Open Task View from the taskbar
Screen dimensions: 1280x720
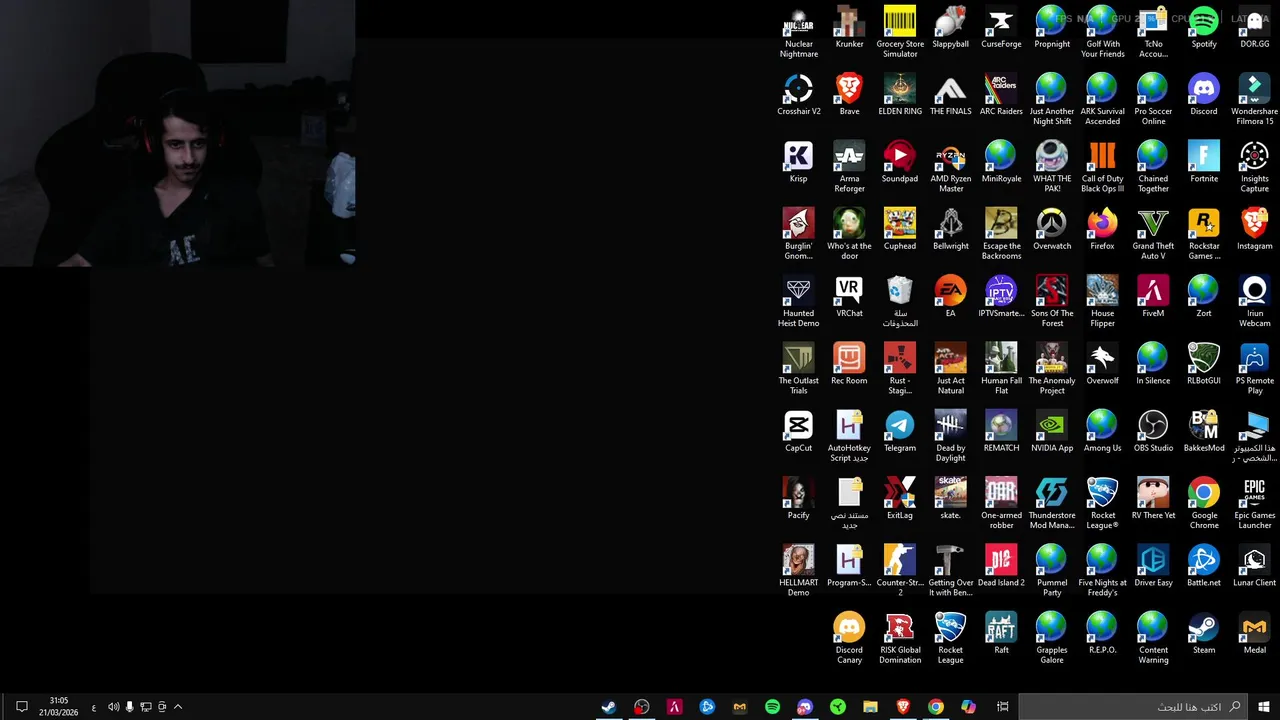click(x=1002, y=707)
